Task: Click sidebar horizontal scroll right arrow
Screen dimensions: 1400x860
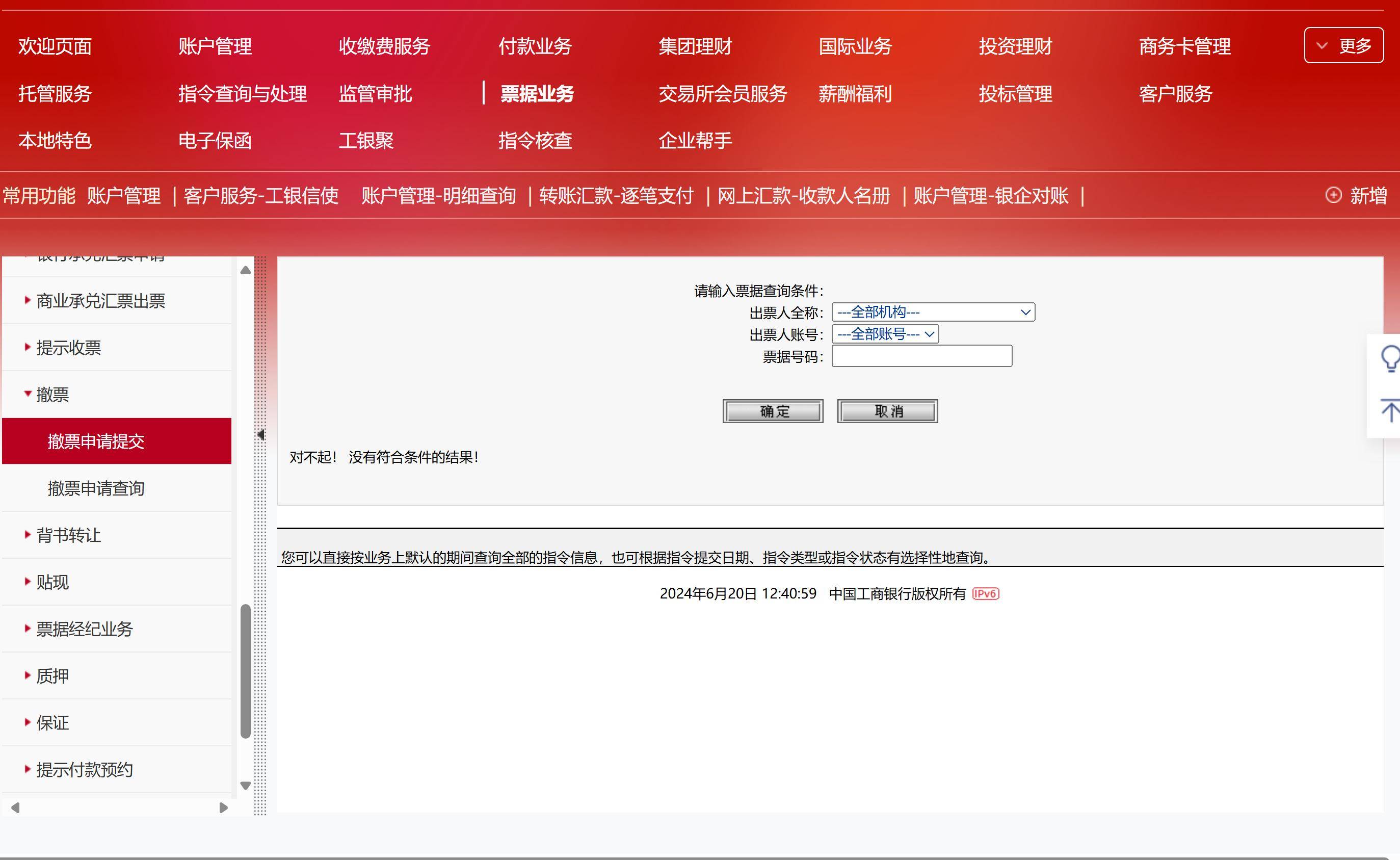Action: pos(223,807)
